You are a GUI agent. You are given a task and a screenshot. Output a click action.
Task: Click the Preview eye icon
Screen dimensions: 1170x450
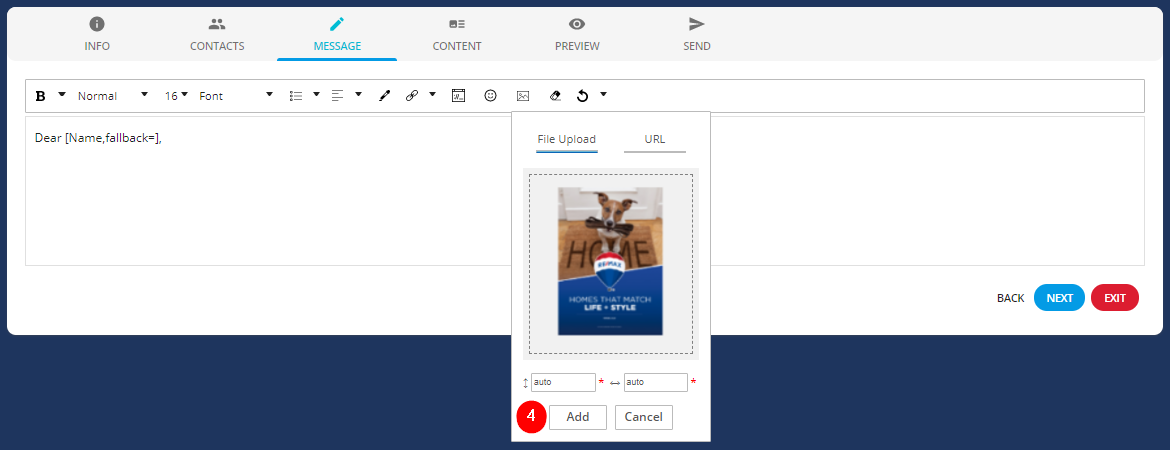pos(577,24)
